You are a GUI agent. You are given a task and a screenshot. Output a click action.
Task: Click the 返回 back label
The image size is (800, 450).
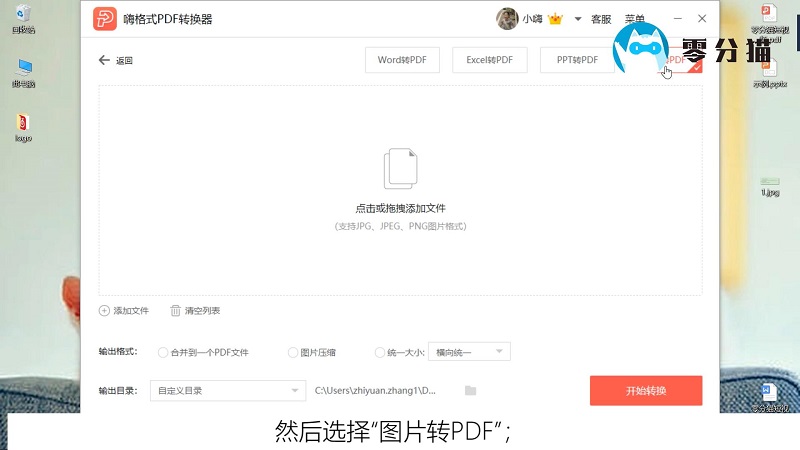(124, 61)
